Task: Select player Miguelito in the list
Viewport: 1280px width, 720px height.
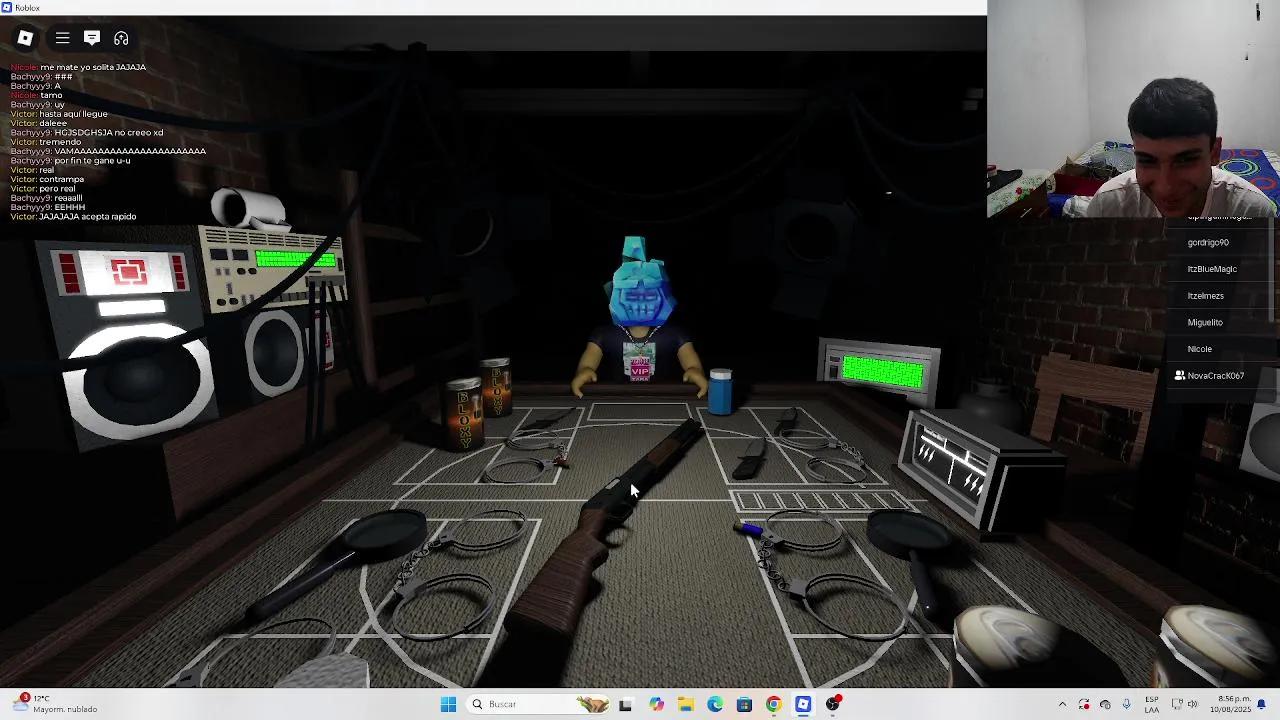Action: click(1205, 322)
